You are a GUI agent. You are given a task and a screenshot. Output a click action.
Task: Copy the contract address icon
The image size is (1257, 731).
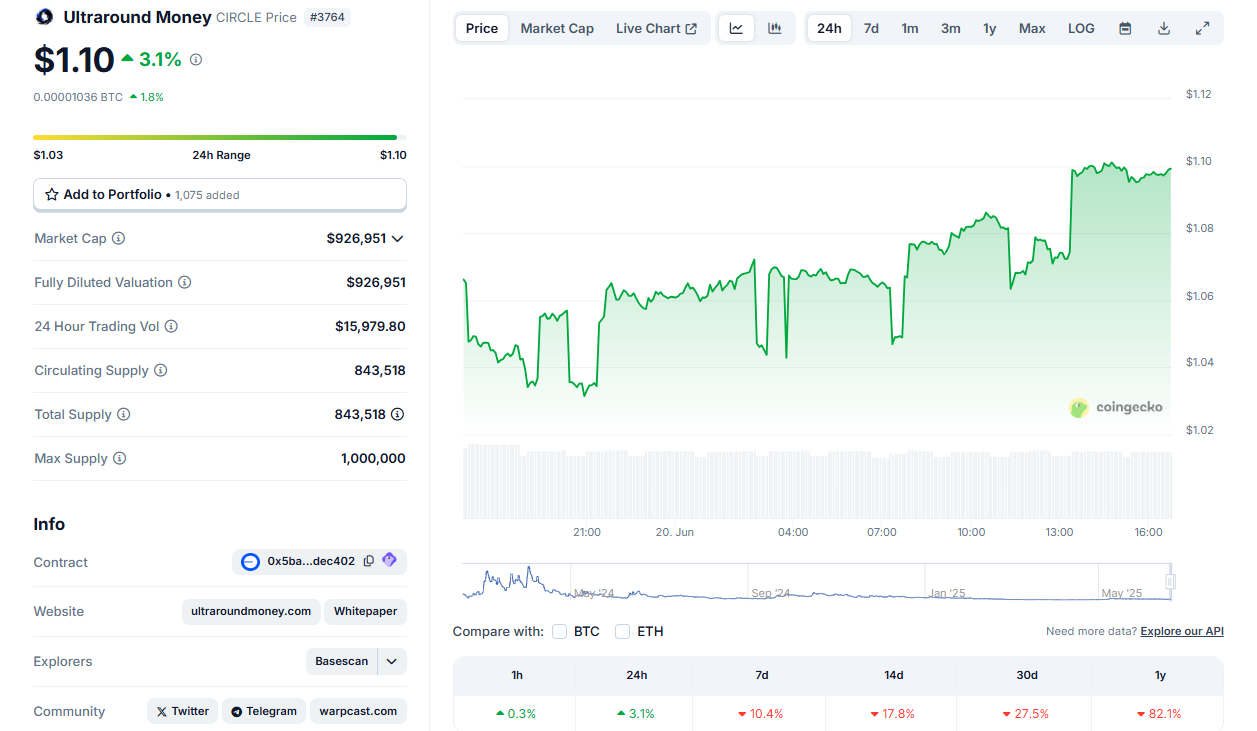tap(369, 561)
